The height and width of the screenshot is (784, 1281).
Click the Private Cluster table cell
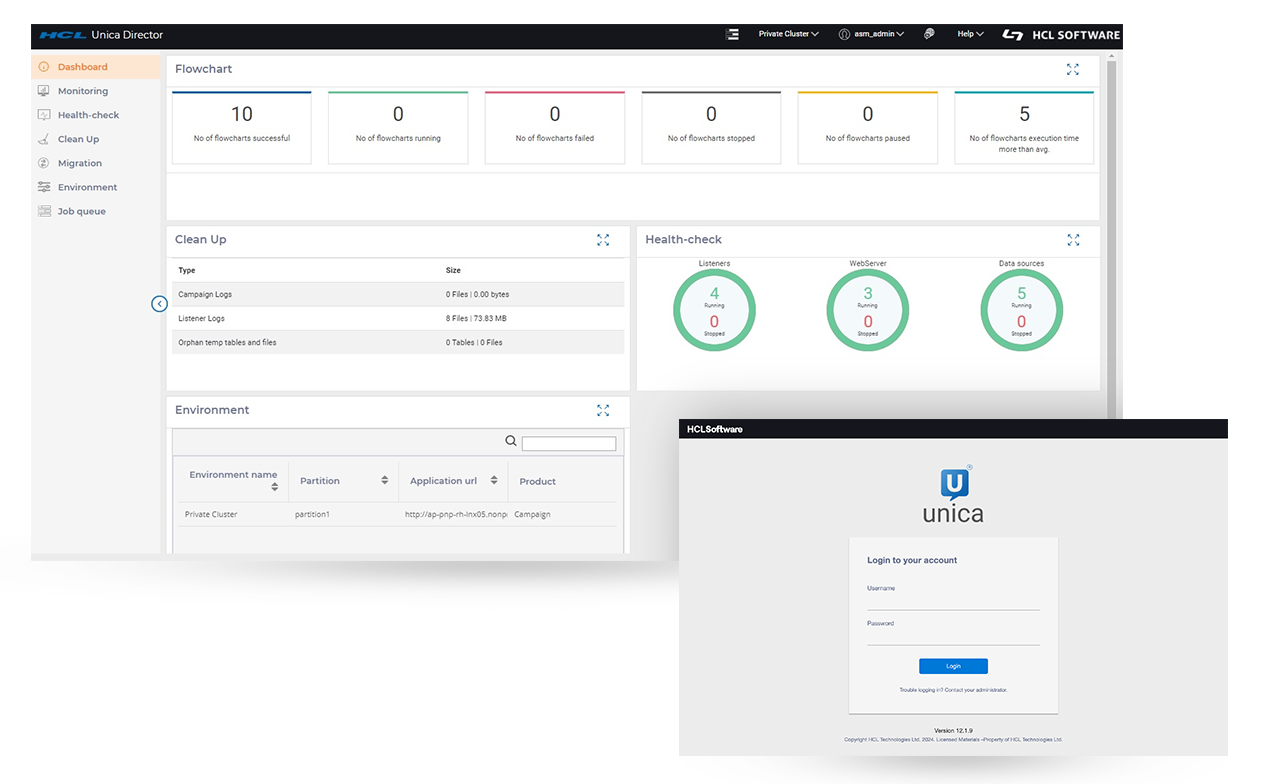click(x=211, y=514)
